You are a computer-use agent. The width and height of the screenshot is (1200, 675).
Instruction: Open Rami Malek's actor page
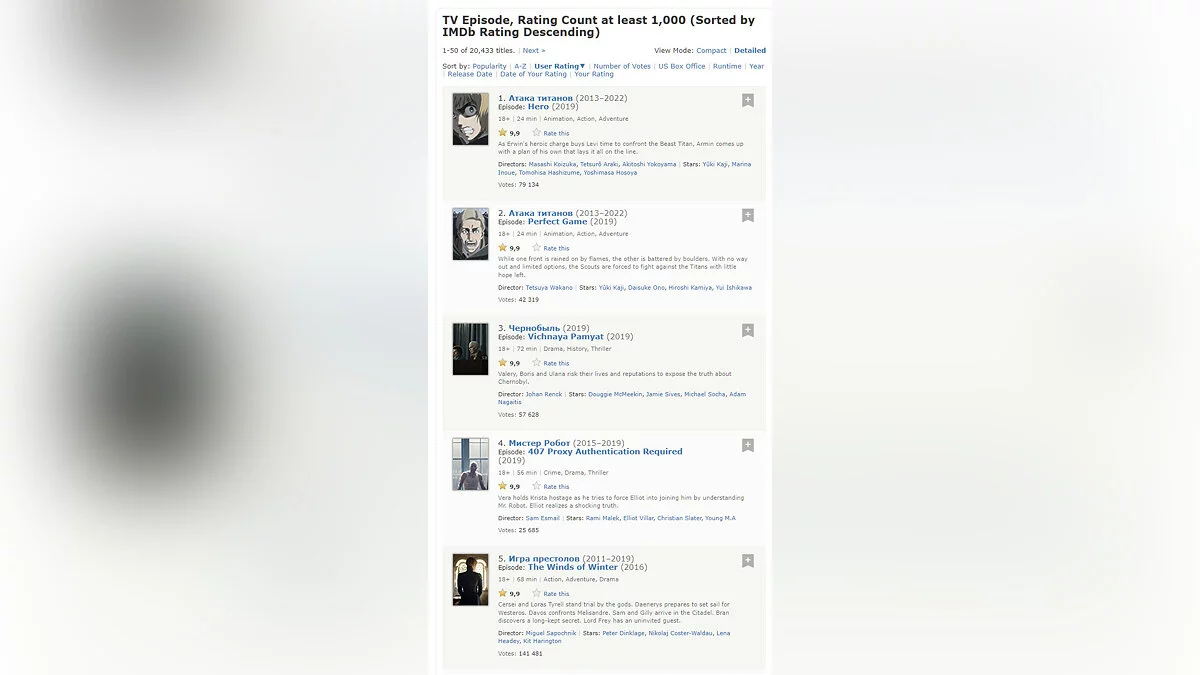[602, 518]
